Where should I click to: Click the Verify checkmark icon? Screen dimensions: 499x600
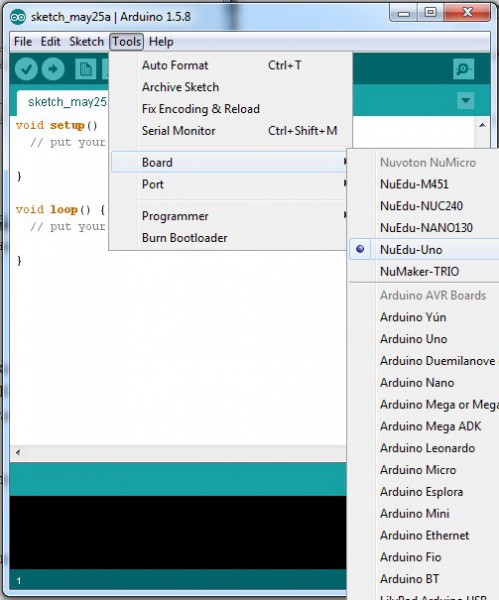click(26, 69)
